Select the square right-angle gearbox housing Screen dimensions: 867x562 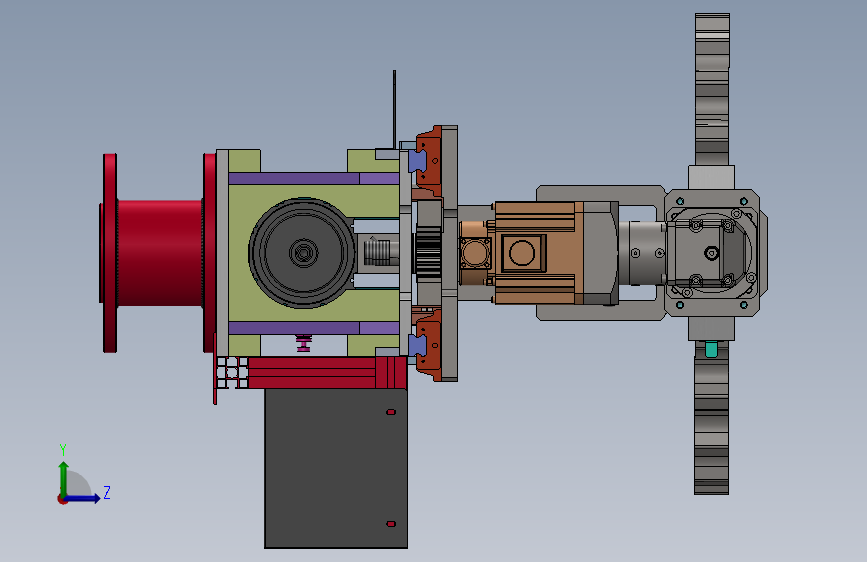712,253
